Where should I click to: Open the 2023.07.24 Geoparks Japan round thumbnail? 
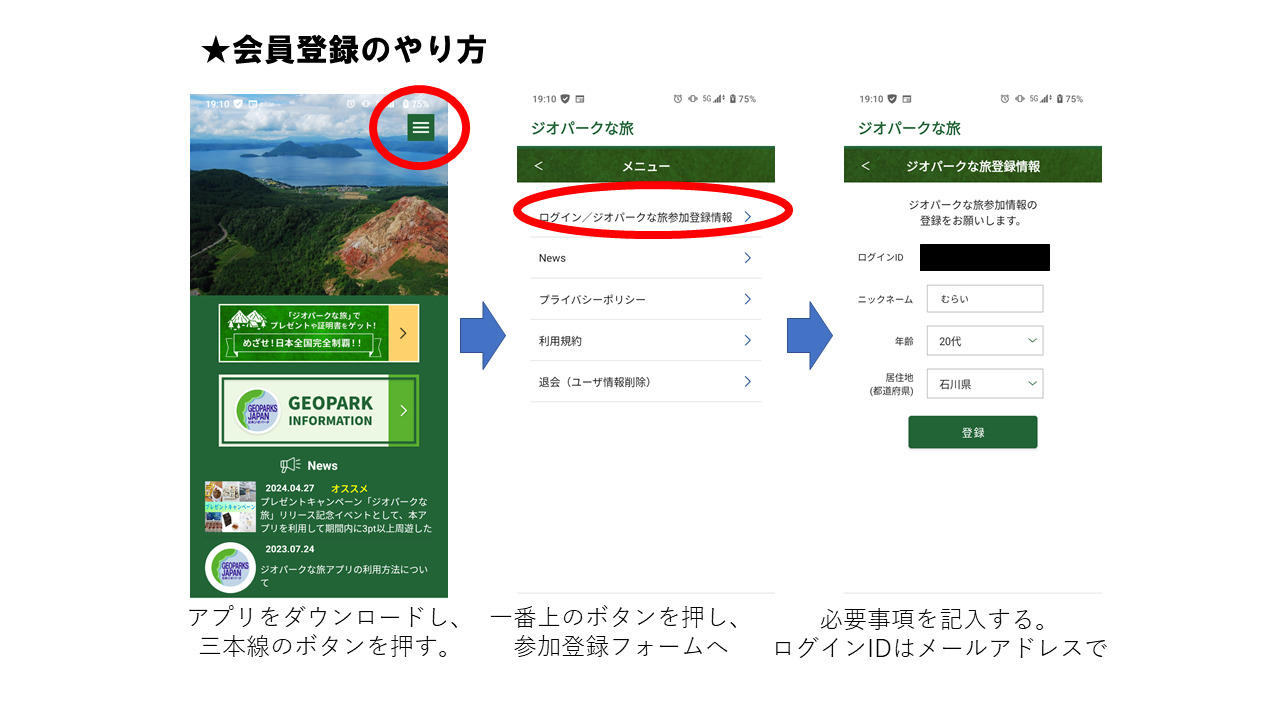230,567
